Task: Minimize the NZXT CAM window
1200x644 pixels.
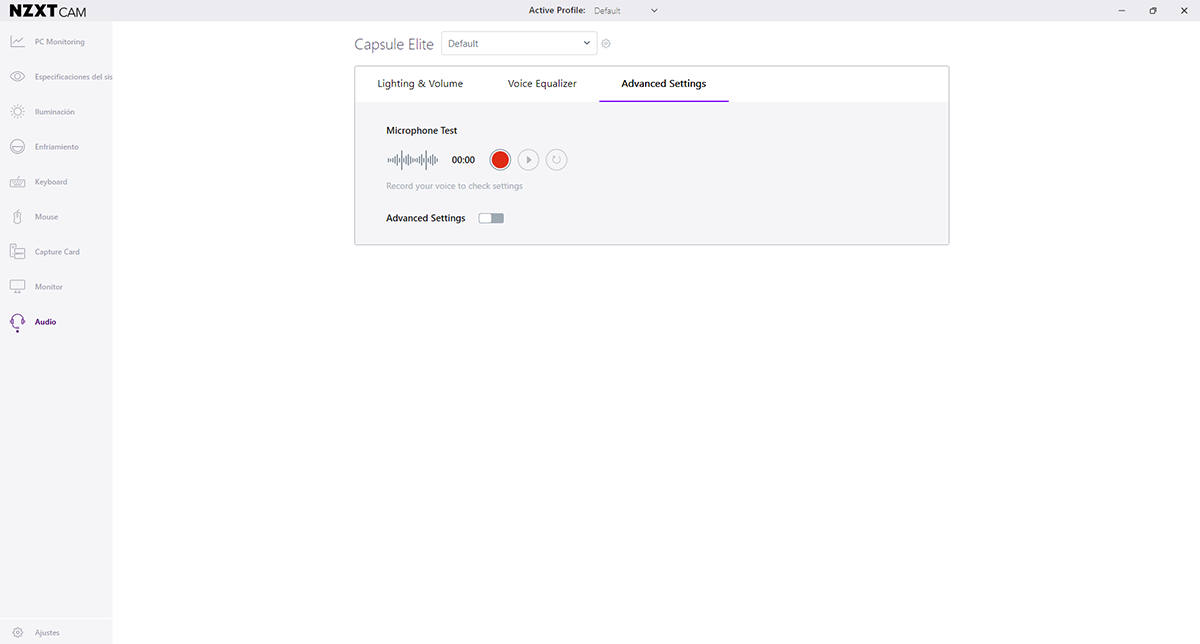Action: (1123, 11)
